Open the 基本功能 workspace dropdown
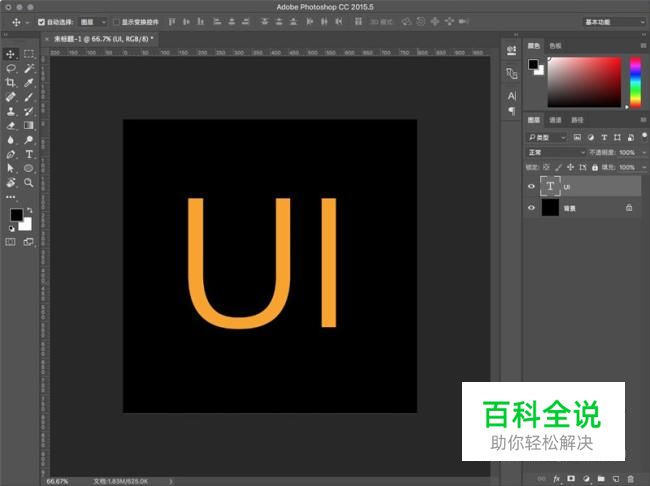This screenshot has width=650, height=486. 612,21
